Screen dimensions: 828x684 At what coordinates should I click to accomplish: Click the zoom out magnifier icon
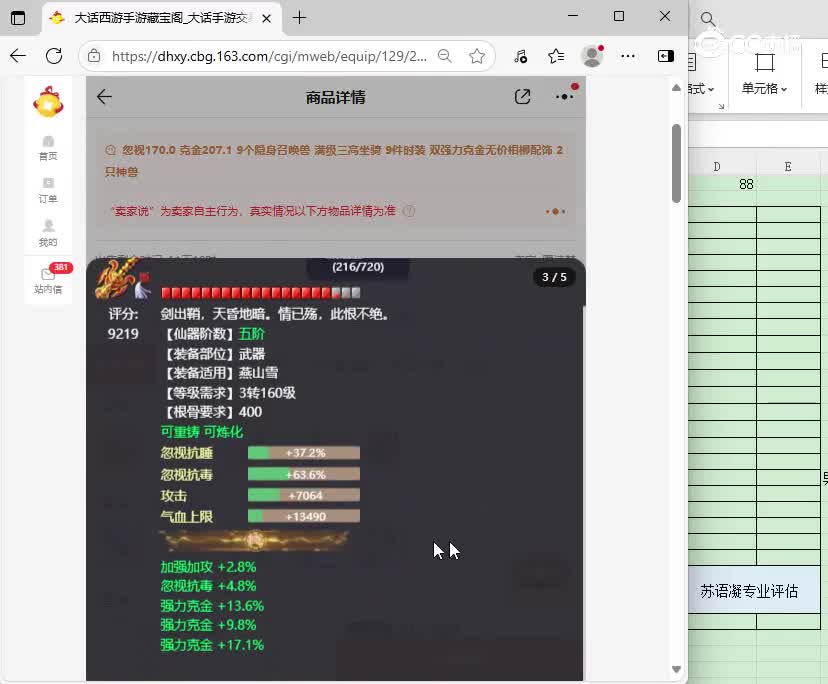click(445, 56)
